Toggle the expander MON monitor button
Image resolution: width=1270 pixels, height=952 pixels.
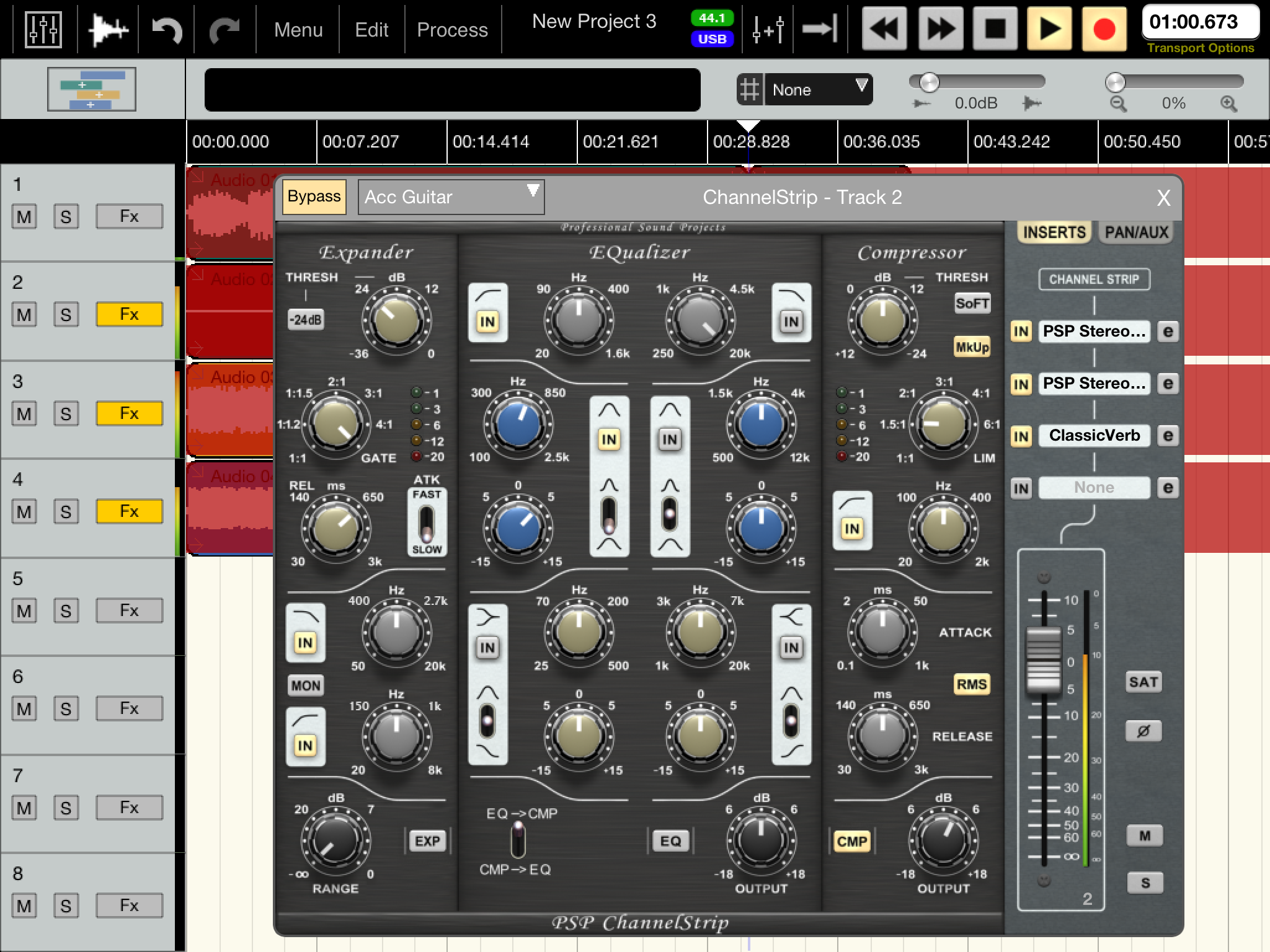(306, 685)
